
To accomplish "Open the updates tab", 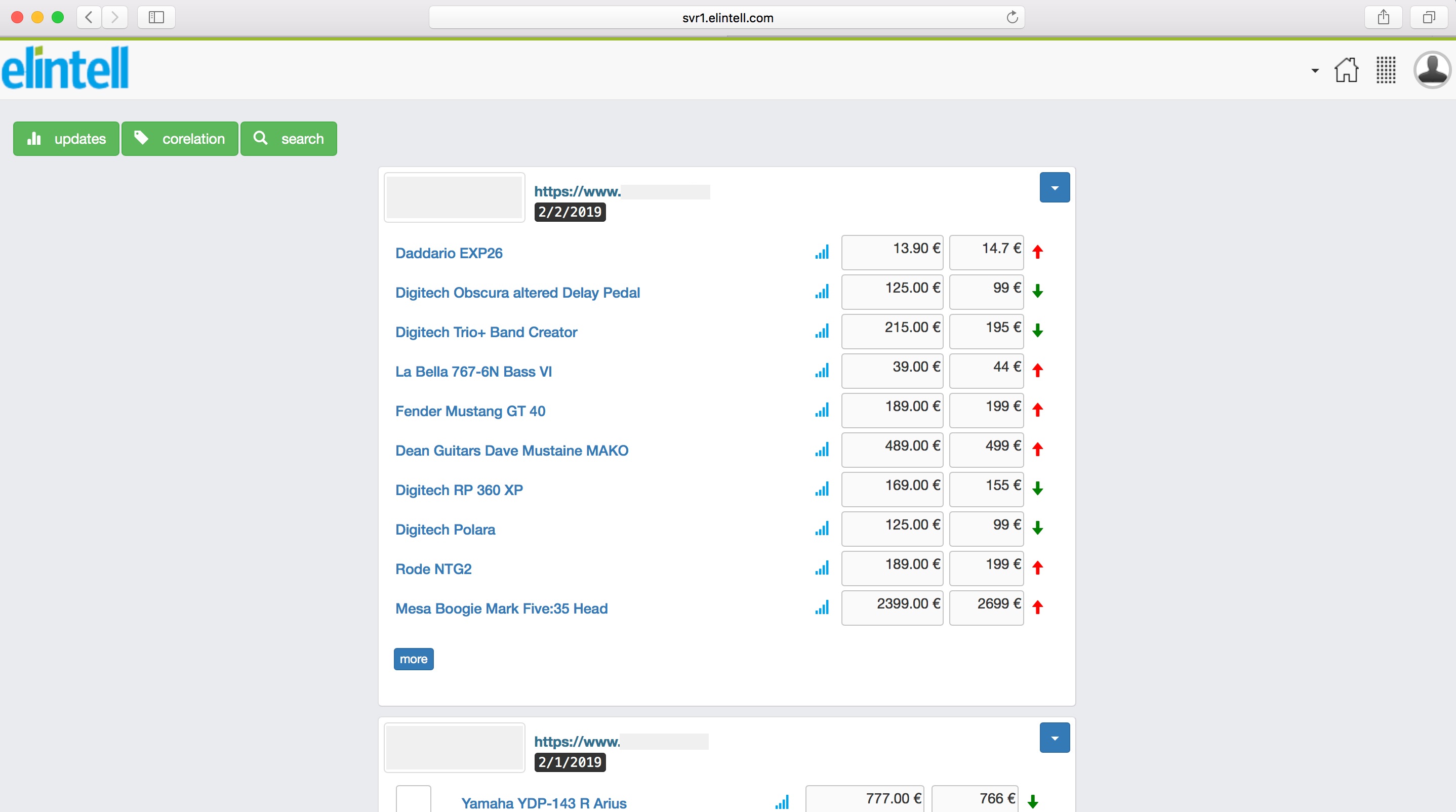I will (66, 138).
